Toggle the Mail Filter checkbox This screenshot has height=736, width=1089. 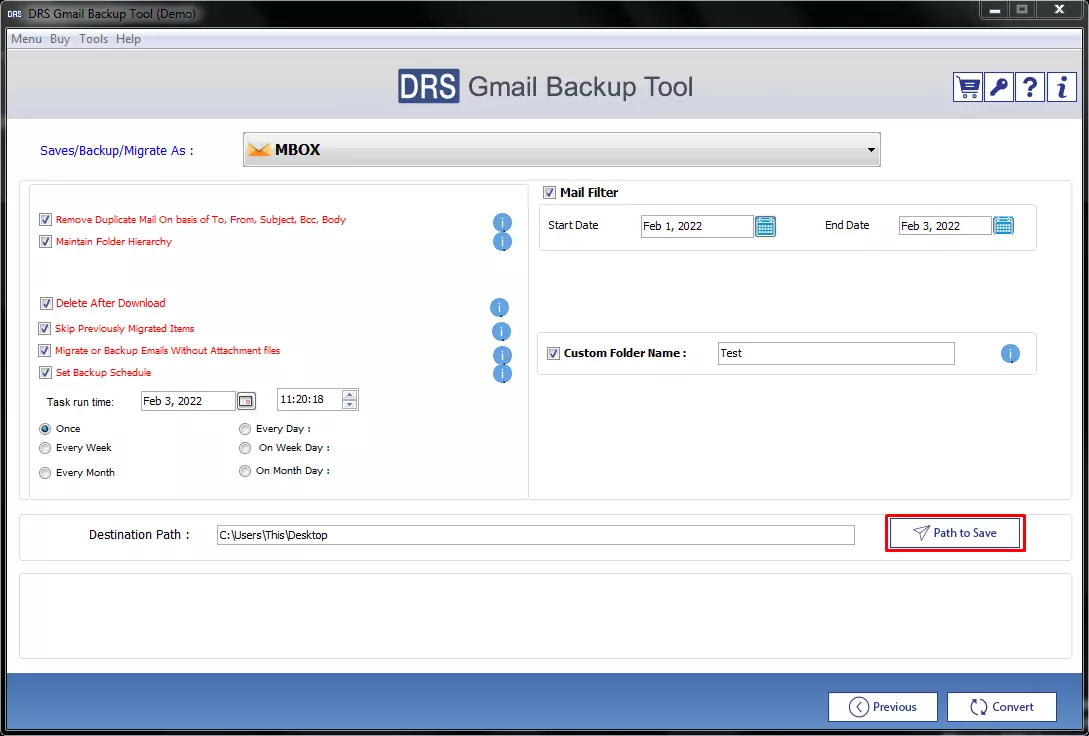(x=550, y=193)
